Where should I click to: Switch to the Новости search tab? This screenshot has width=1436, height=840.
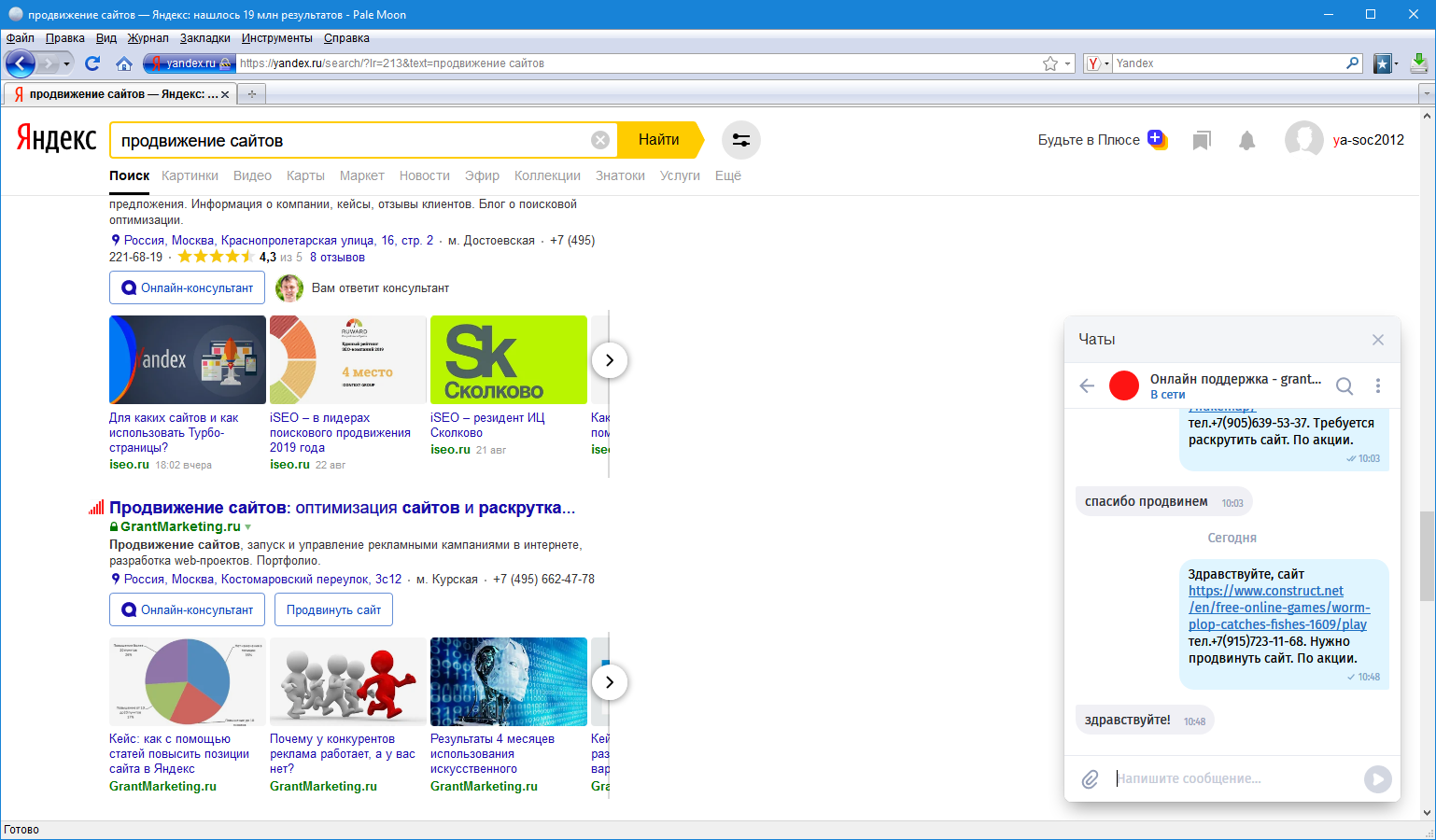tap(425, 175)
